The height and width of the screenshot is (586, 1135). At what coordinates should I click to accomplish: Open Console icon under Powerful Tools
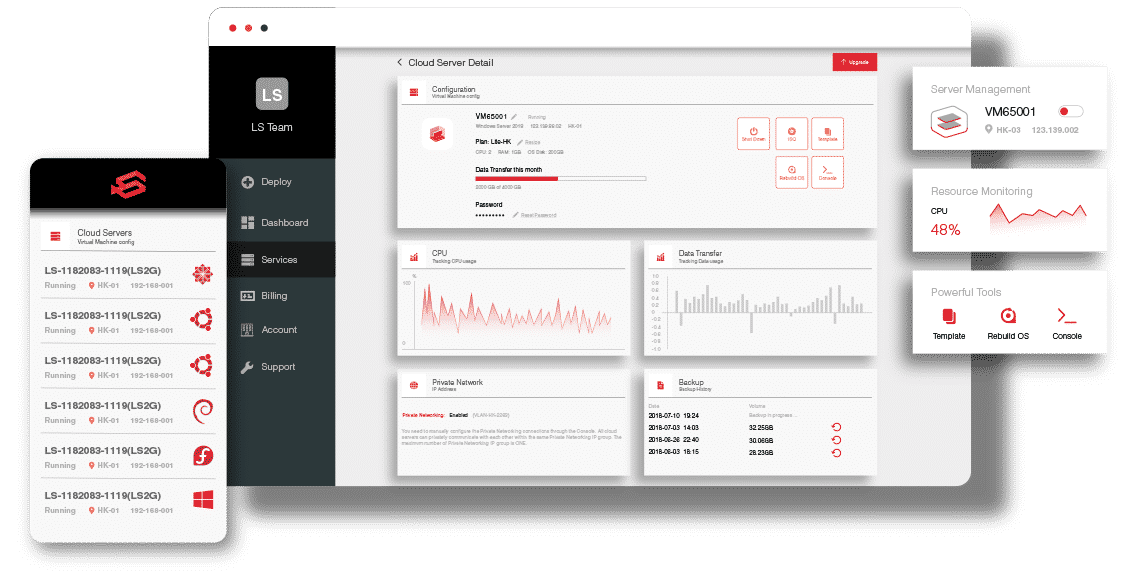[1066, 316]
